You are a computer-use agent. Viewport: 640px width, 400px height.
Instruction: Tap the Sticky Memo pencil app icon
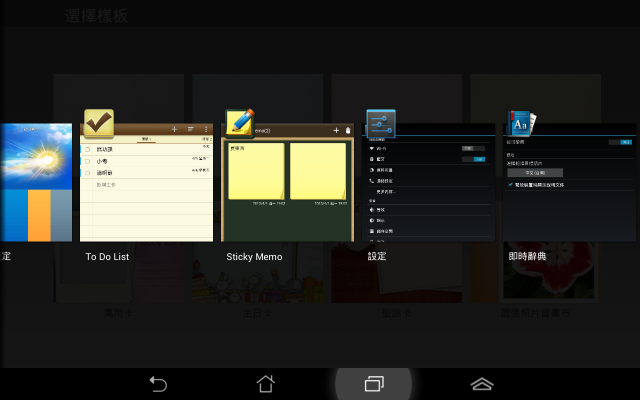240,123
